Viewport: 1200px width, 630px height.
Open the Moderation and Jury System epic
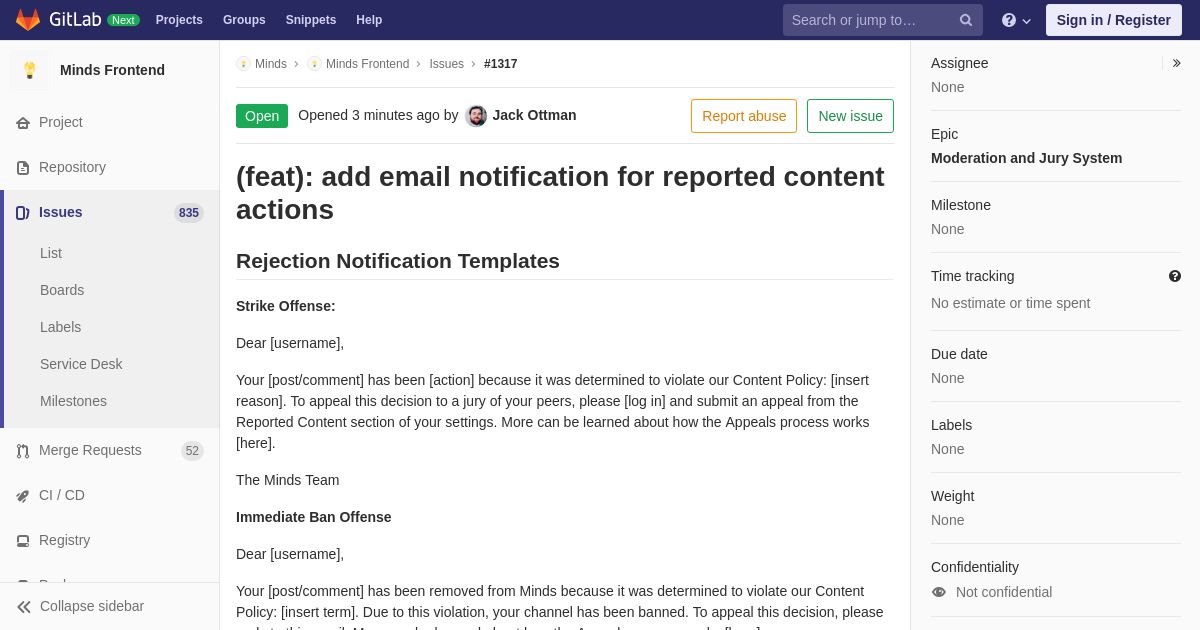click(x=1026, y=158)
